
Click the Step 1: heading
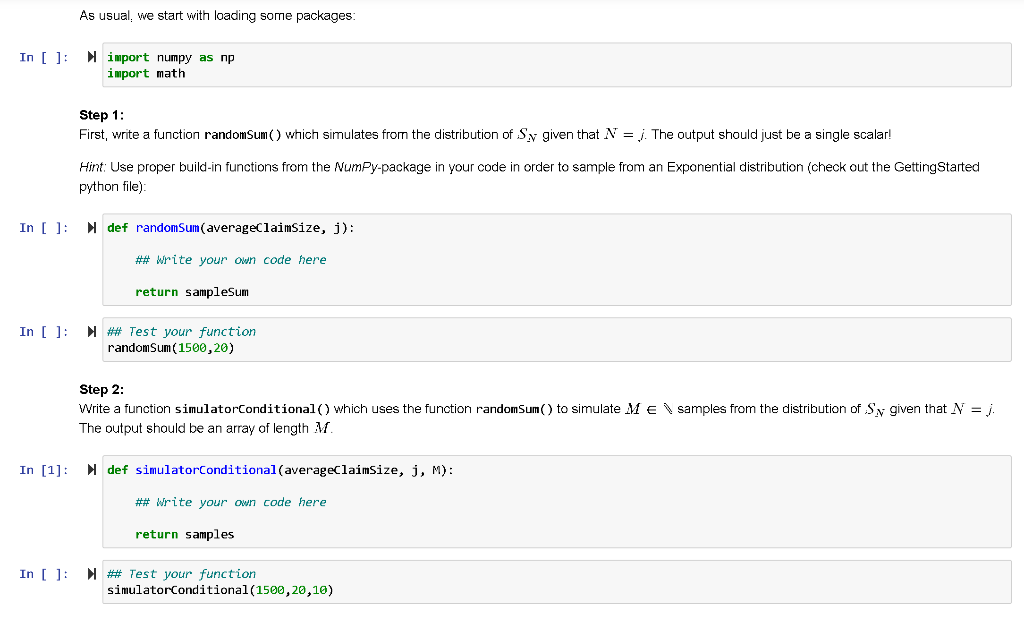101,115
